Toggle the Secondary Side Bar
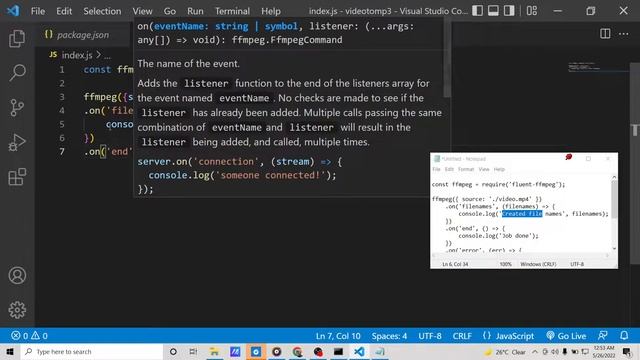Screen dimensions: 640x360 coord(509,11)
